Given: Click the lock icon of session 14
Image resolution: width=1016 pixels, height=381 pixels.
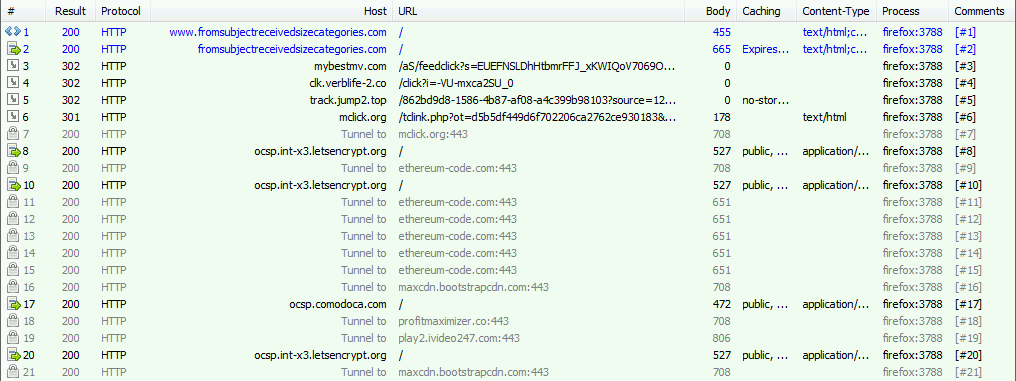Looking at the screenshot, I should (x=13, y=253).
